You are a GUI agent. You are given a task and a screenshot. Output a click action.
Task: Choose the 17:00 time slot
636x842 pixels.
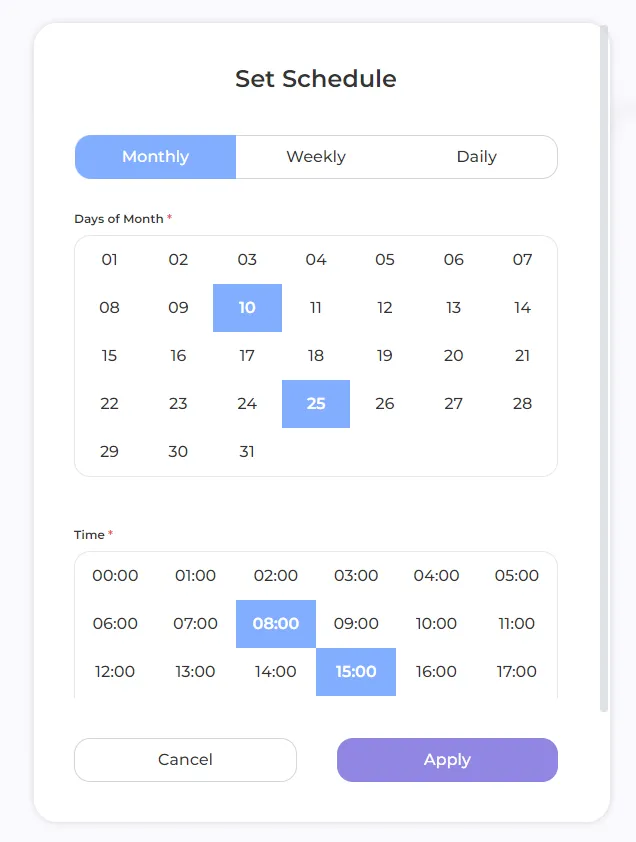pos(517,672)
